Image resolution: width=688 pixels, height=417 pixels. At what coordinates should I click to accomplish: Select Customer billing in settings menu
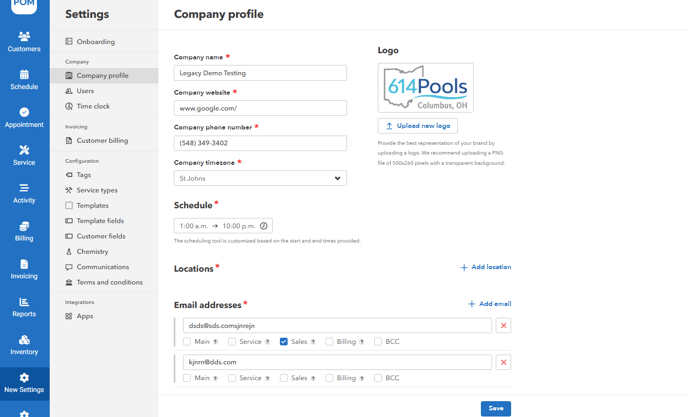coord(102,141)
